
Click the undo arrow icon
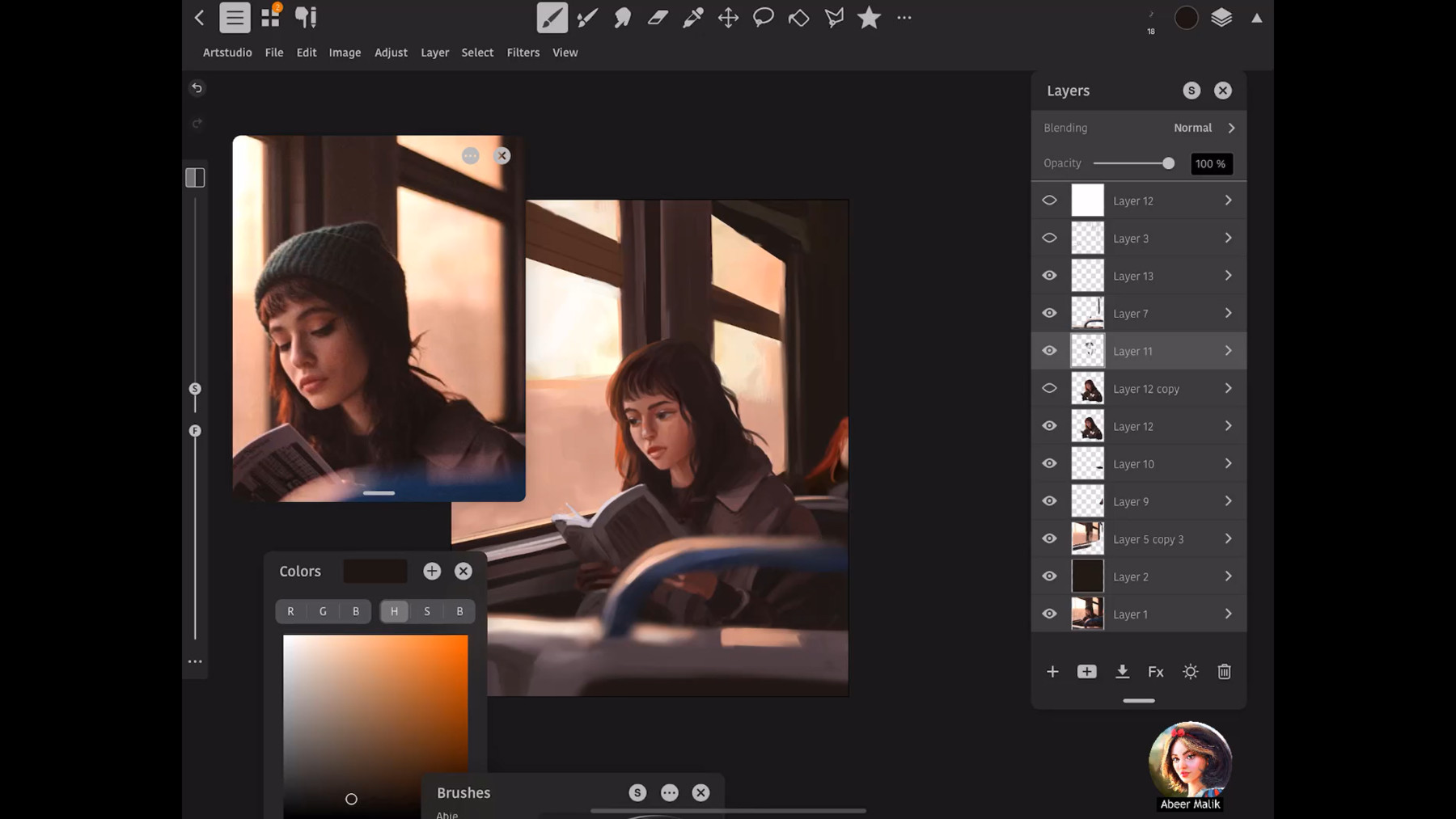click(x=197, y=88)
